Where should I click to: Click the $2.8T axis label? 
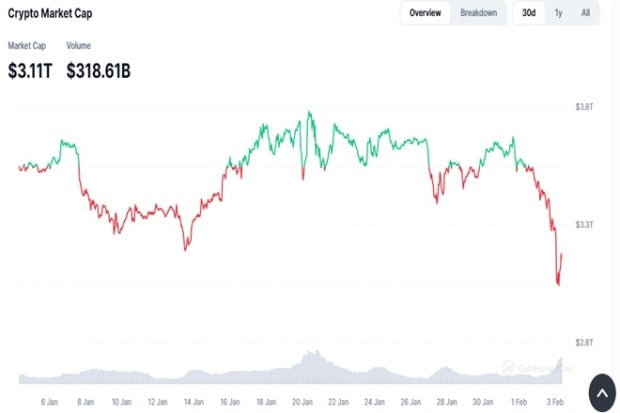[584, 343]
